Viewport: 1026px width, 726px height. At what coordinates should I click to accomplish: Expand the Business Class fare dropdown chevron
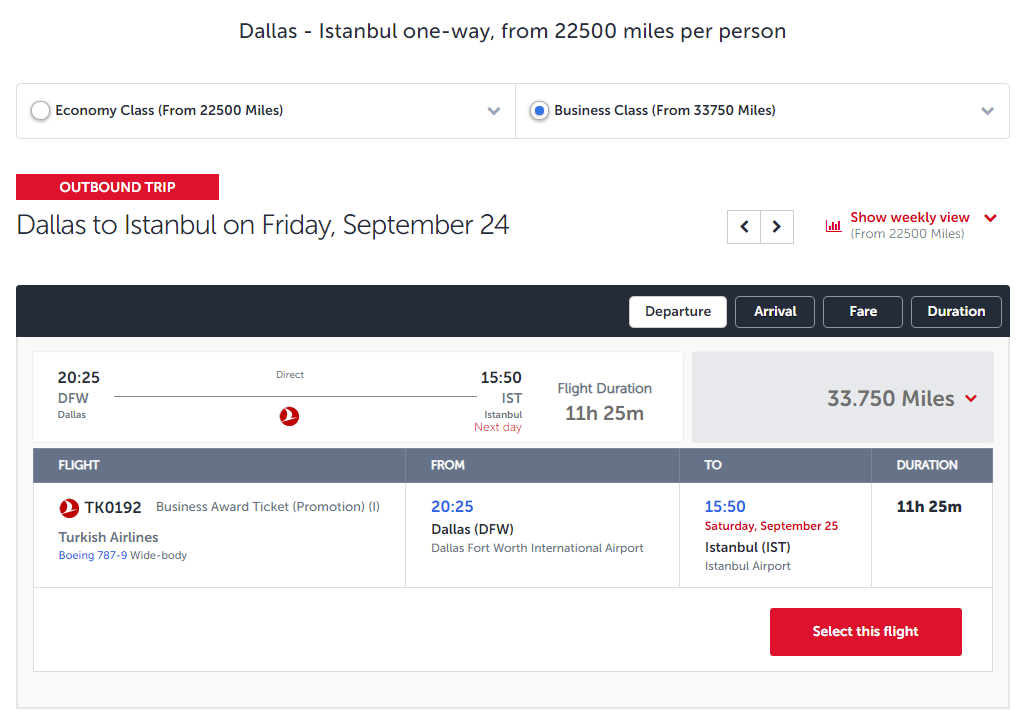987,111
